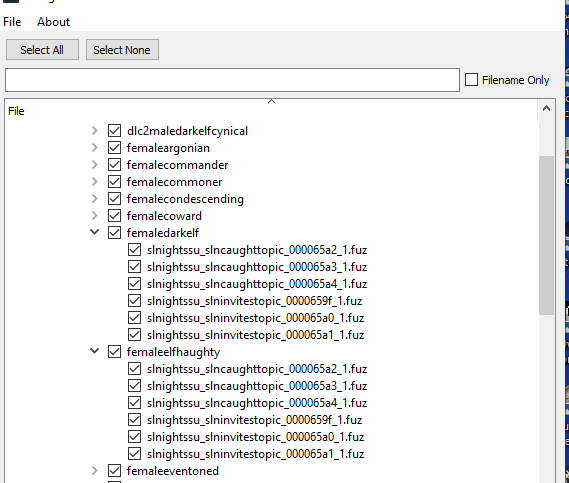
Task: Select the femalecommander row label
Action: (x=177, y=165)
